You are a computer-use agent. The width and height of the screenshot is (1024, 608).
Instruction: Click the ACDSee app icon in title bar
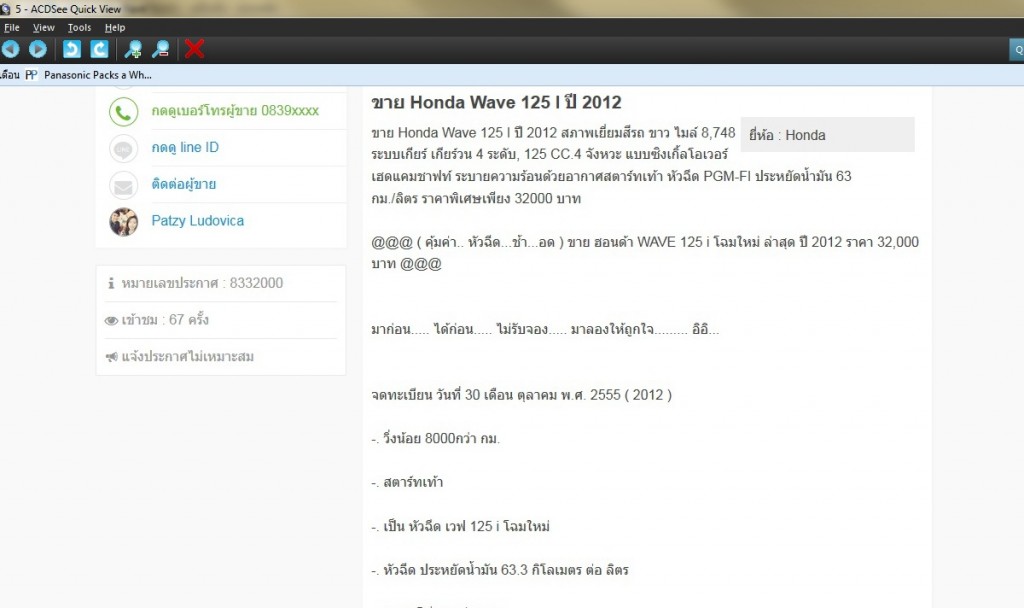5,9
